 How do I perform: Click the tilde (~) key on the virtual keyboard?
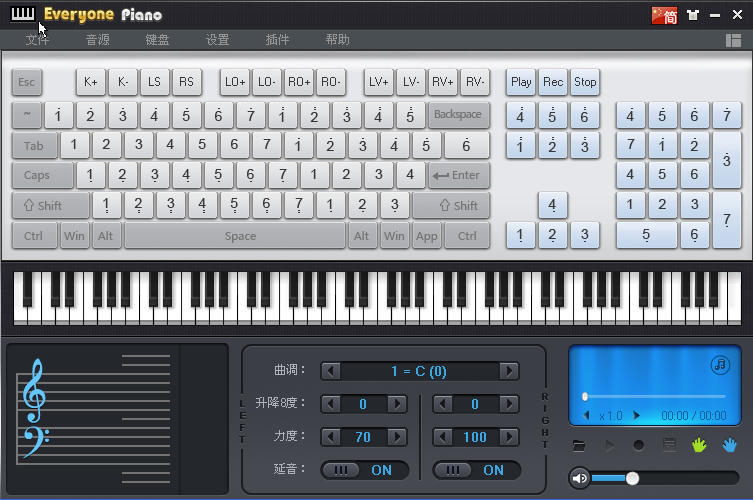[x=27, y=115]
